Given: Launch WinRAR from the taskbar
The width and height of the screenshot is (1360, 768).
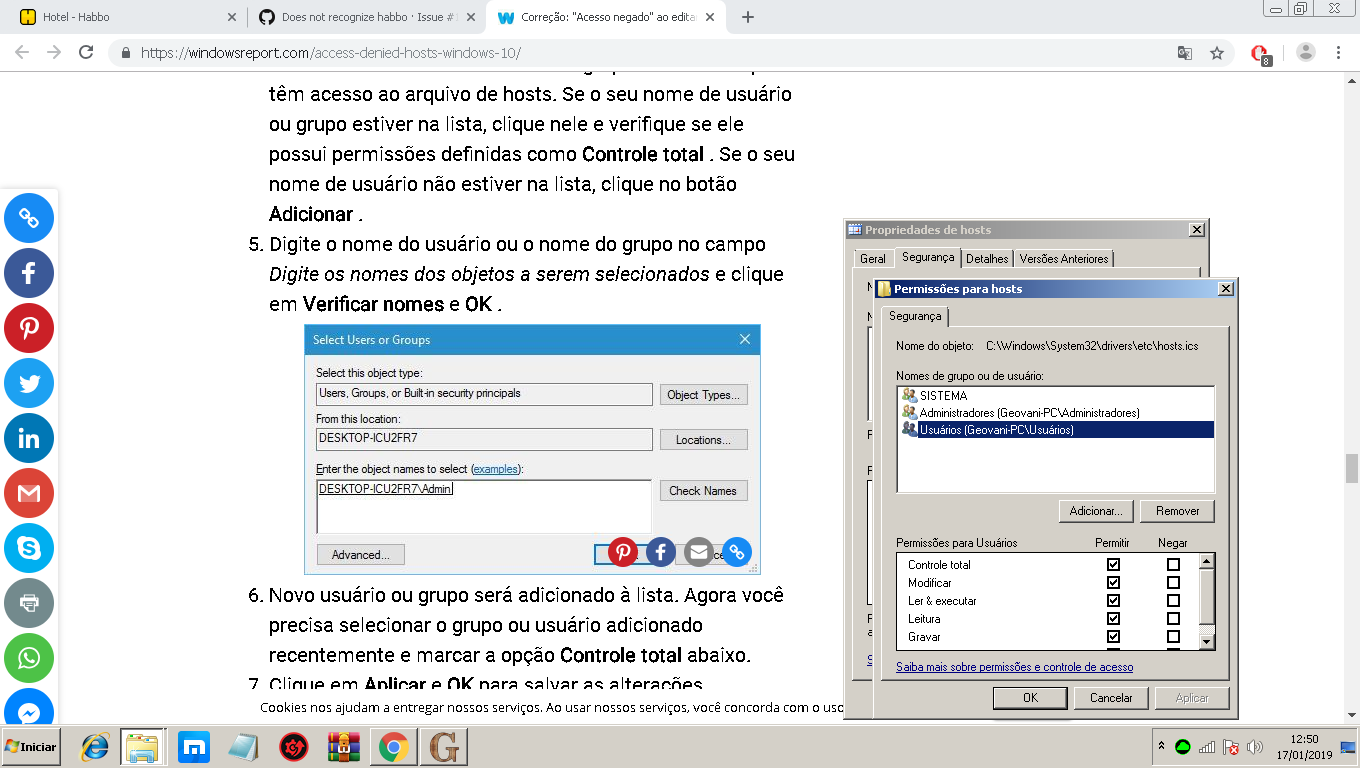Looking at the screenshot, I should [343, 746].
